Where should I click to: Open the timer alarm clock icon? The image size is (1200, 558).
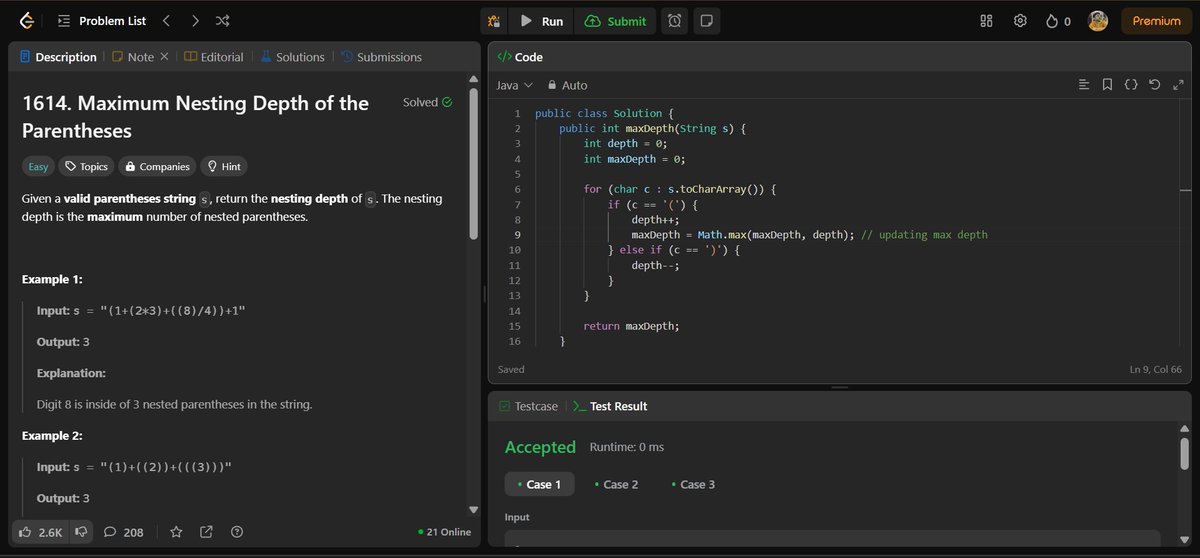tap(675, 21)
